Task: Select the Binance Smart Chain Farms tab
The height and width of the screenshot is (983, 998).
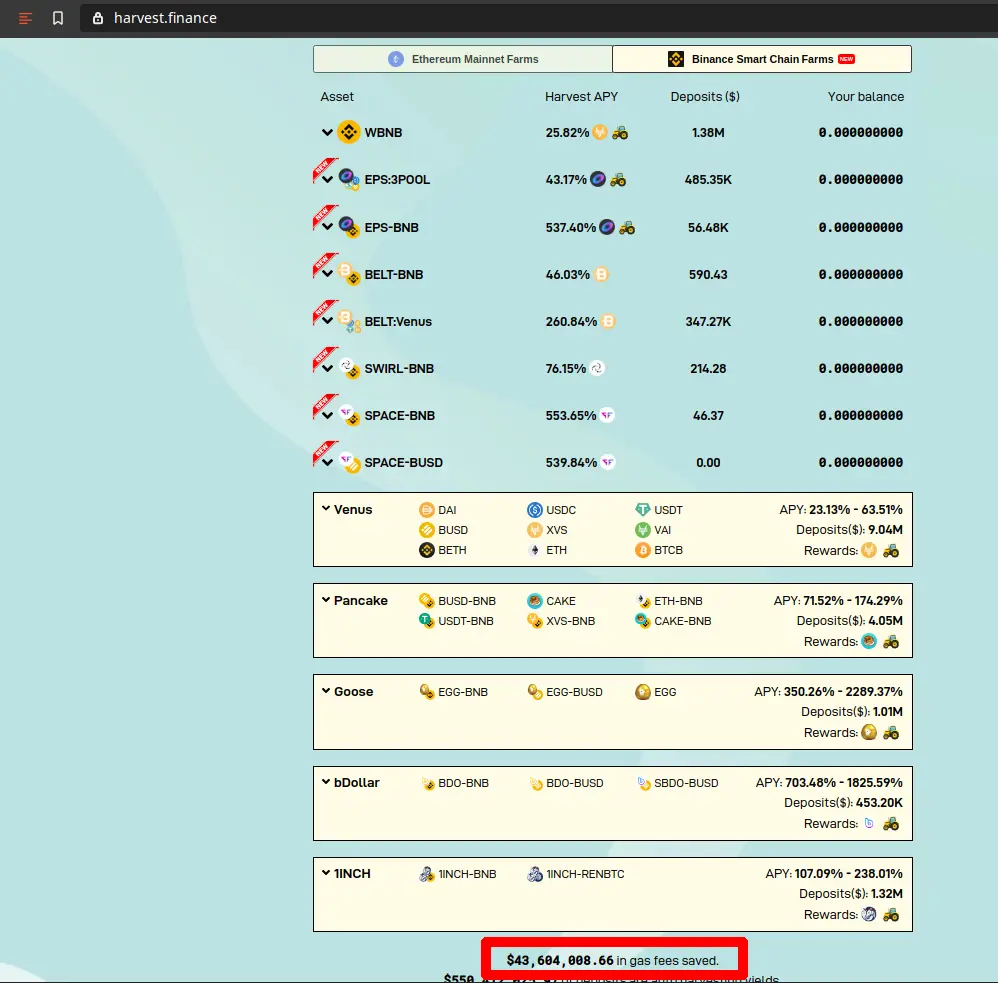Action: (x=762, y=59)
